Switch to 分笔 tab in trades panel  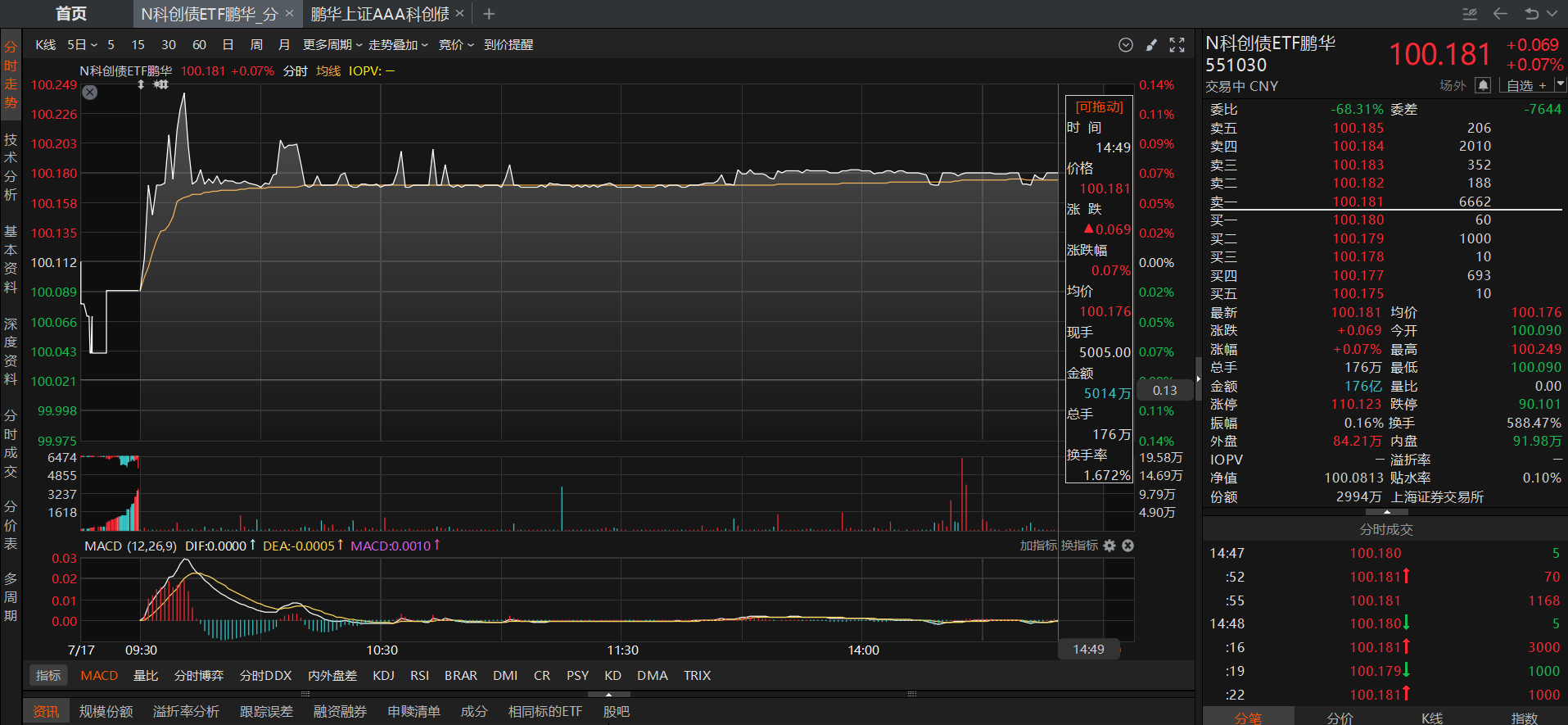point(1249,717)
